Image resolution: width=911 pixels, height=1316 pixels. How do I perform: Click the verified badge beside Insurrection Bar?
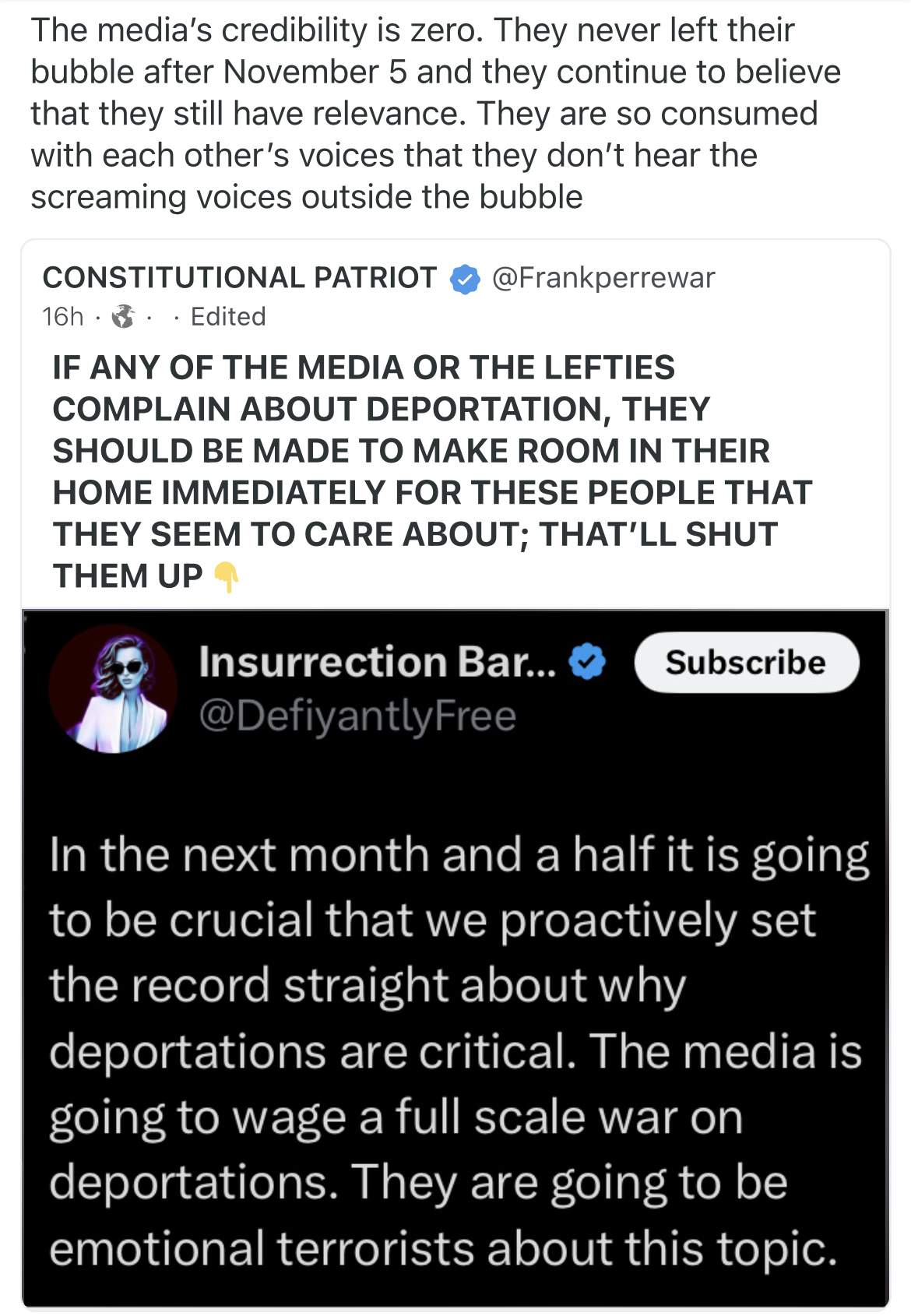(588, 663)
